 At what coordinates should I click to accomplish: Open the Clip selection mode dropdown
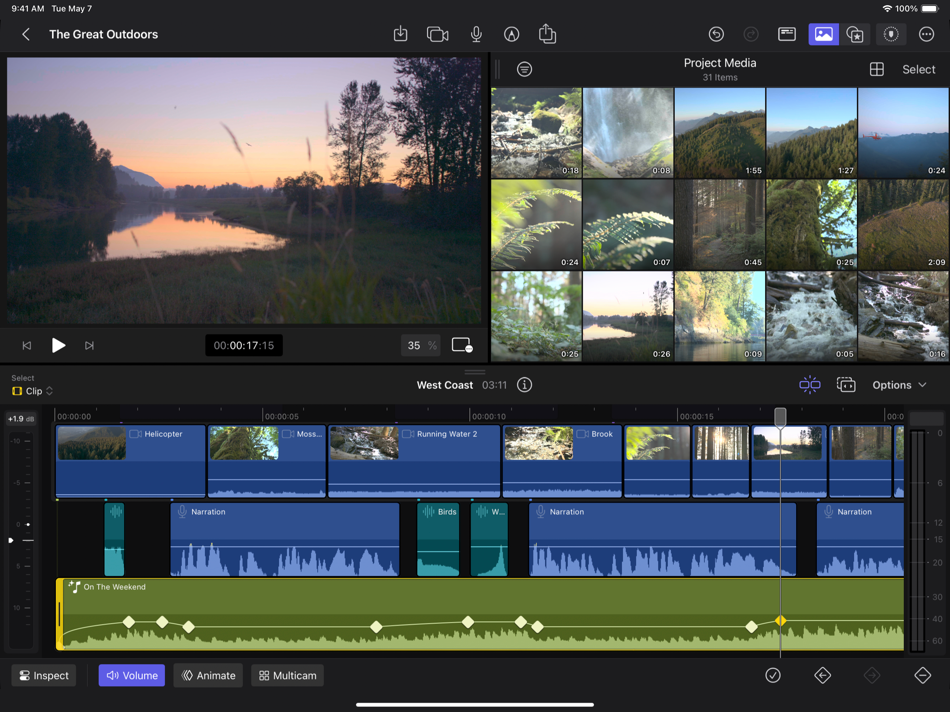point(30,391)
